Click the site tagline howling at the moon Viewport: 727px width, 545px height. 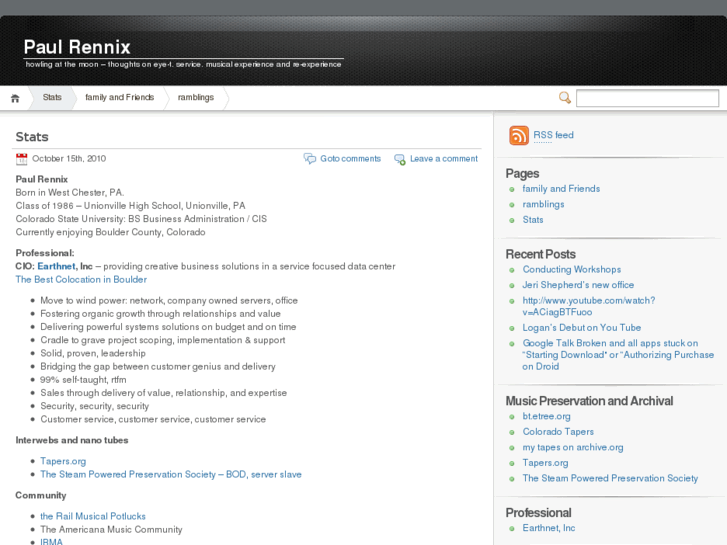(x=183, y=64)
